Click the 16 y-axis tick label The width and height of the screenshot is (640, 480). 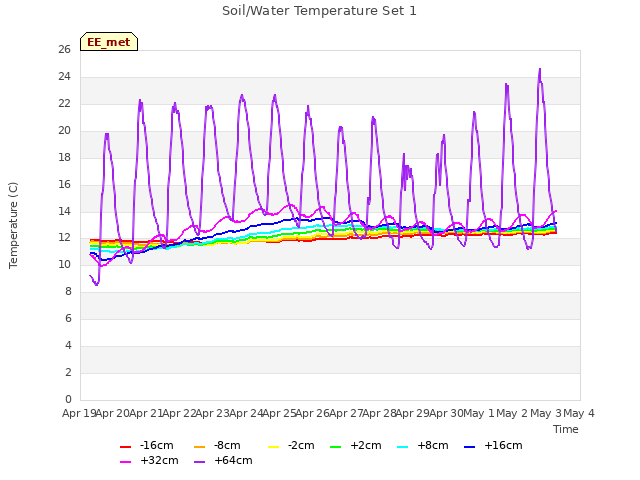[64, 184]
